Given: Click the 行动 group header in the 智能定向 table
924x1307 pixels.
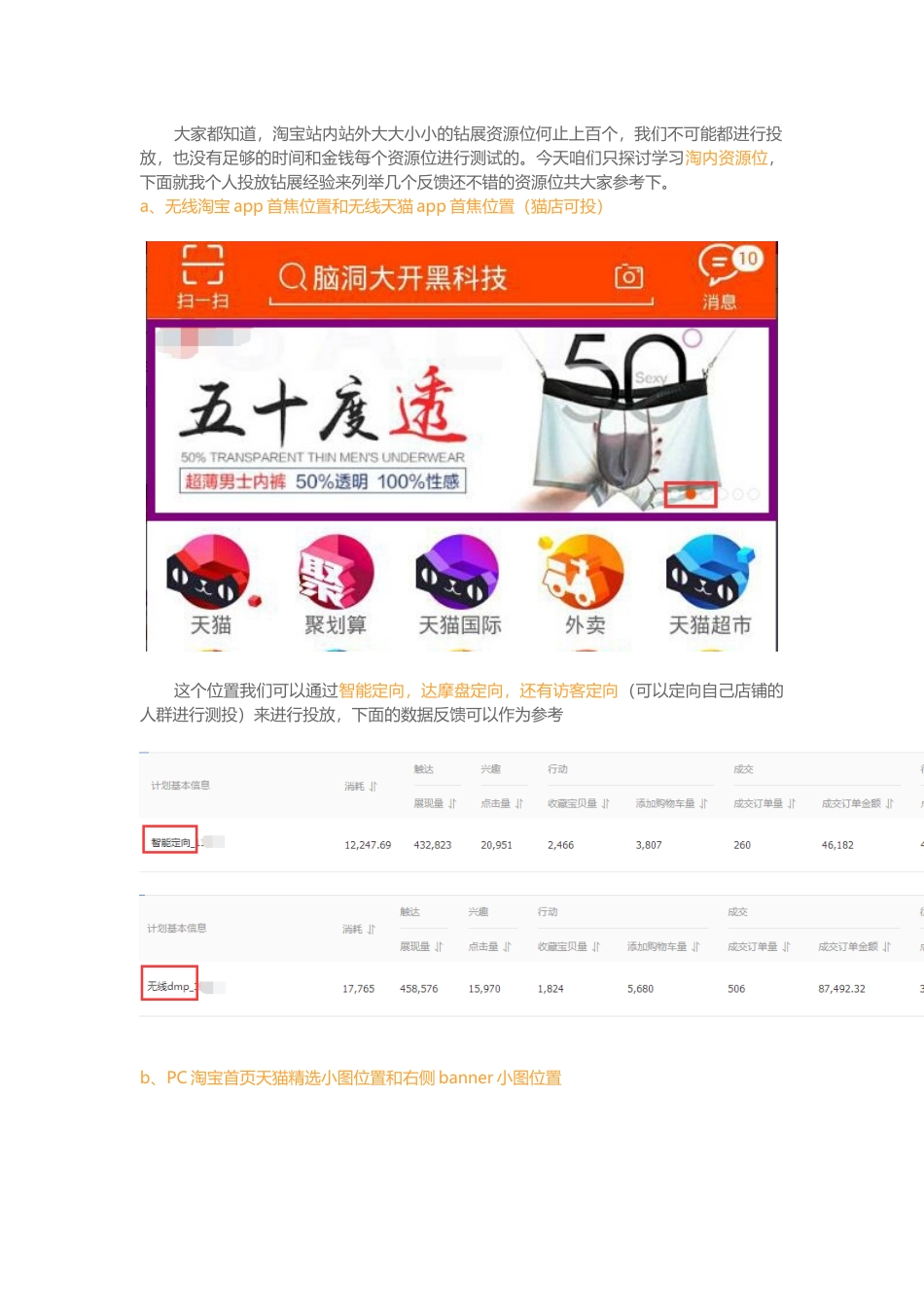Looking at the screenshot, I should tap(557, 769).
